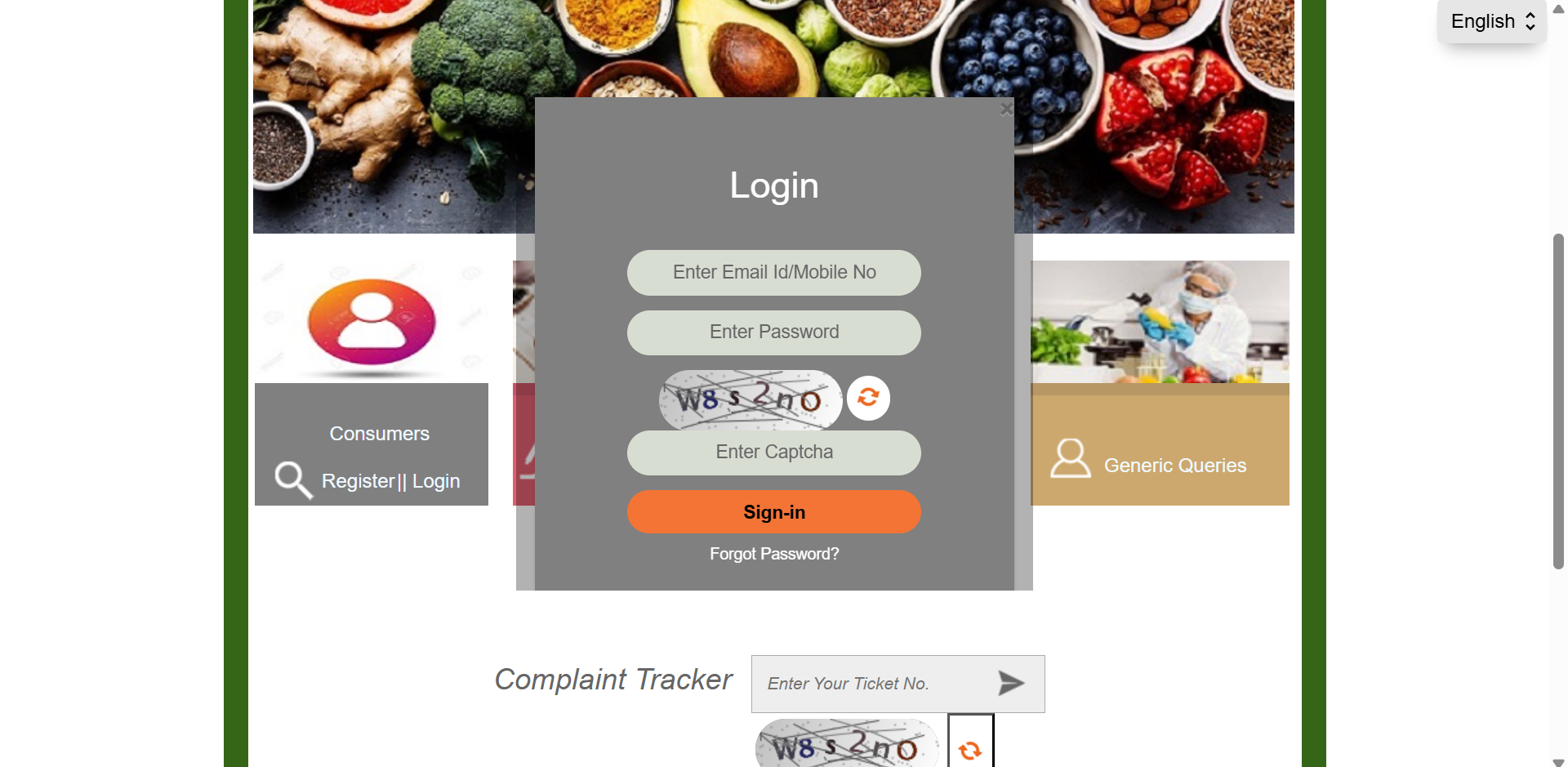
Task: Click the Enter Email Id/Mobile No field
Action: [774, 273]
